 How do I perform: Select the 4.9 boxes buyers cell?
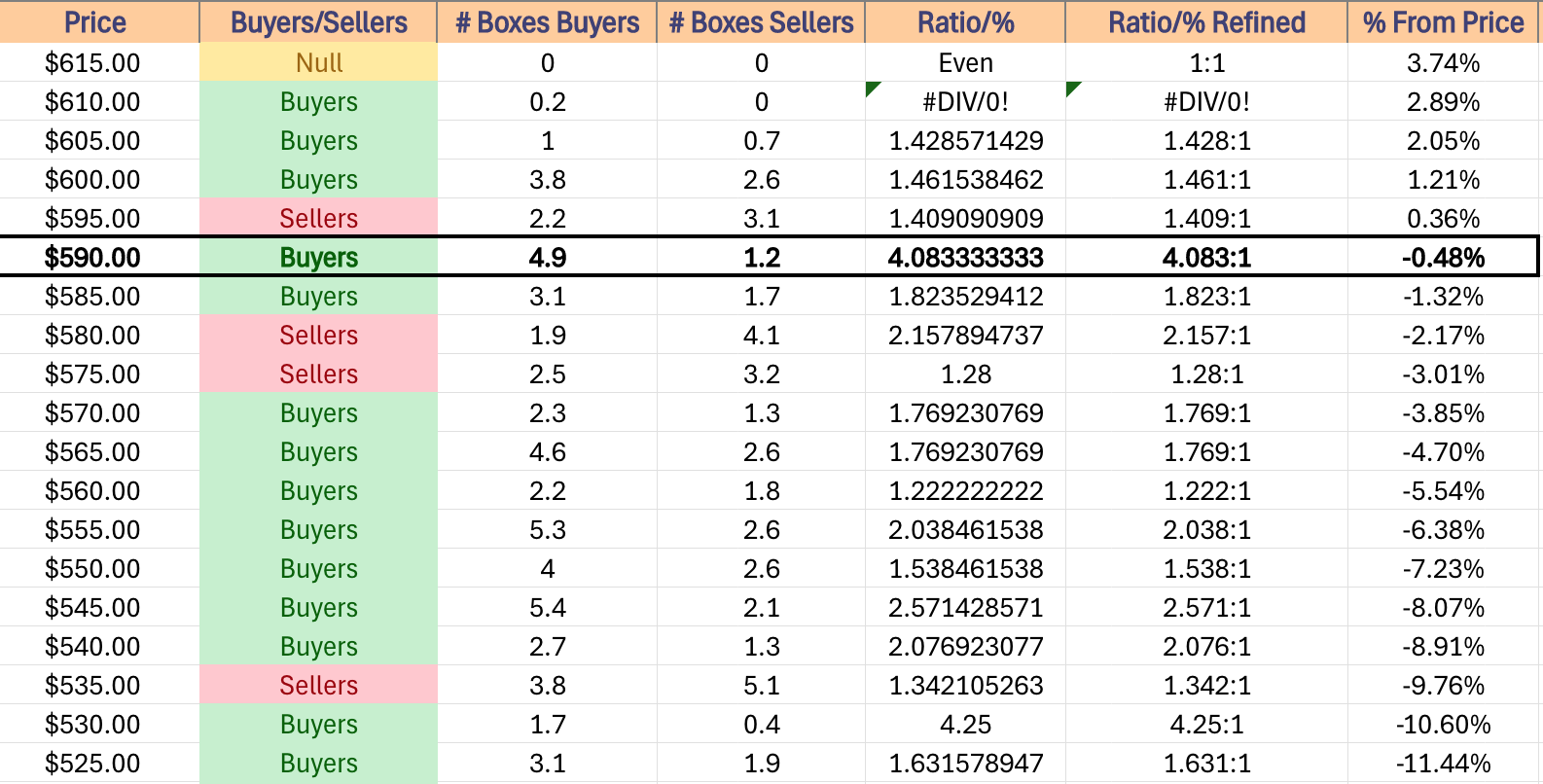547,257
